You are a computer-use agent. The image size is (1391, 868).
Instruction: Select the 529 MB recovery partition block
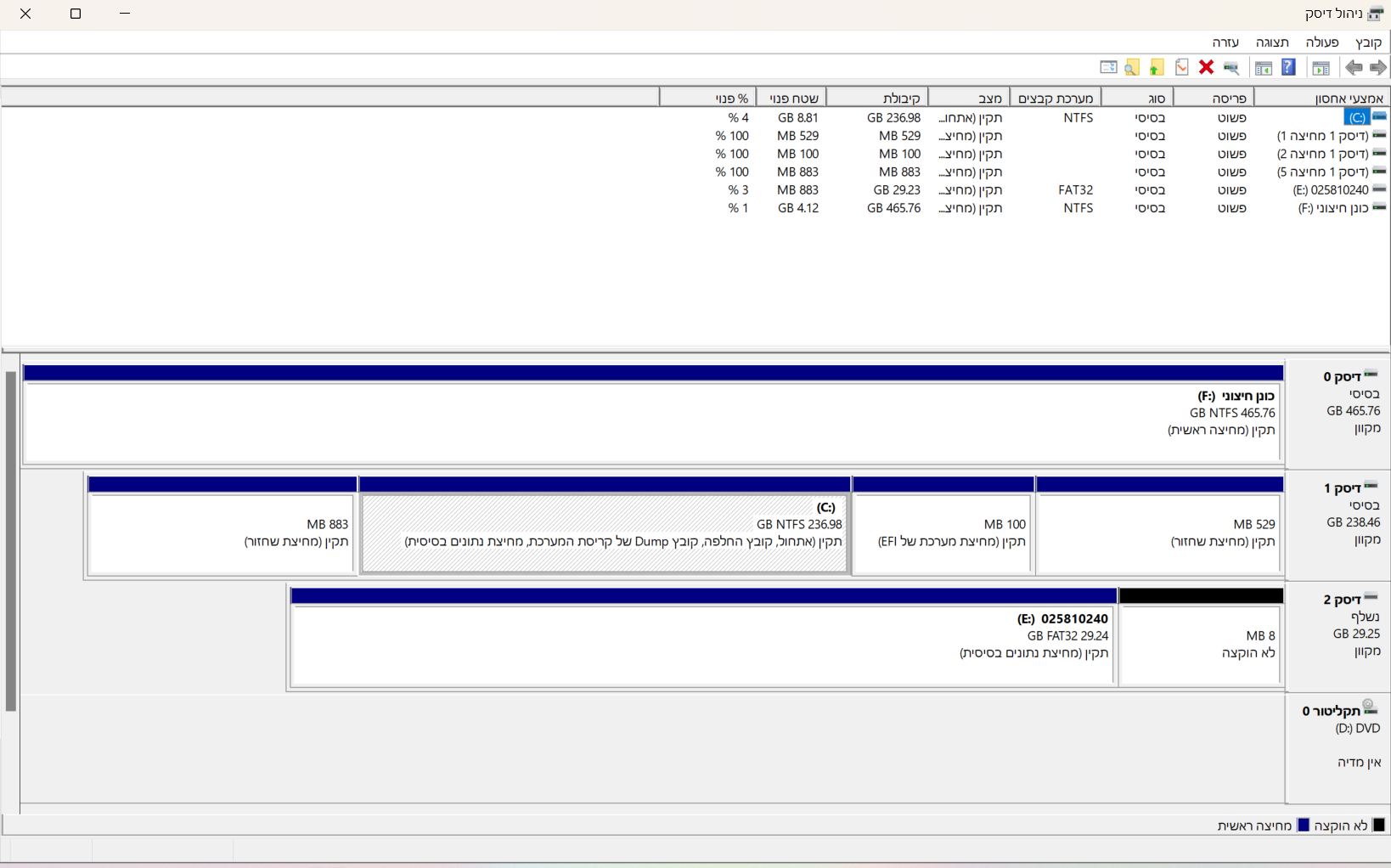click(1159, 526)
